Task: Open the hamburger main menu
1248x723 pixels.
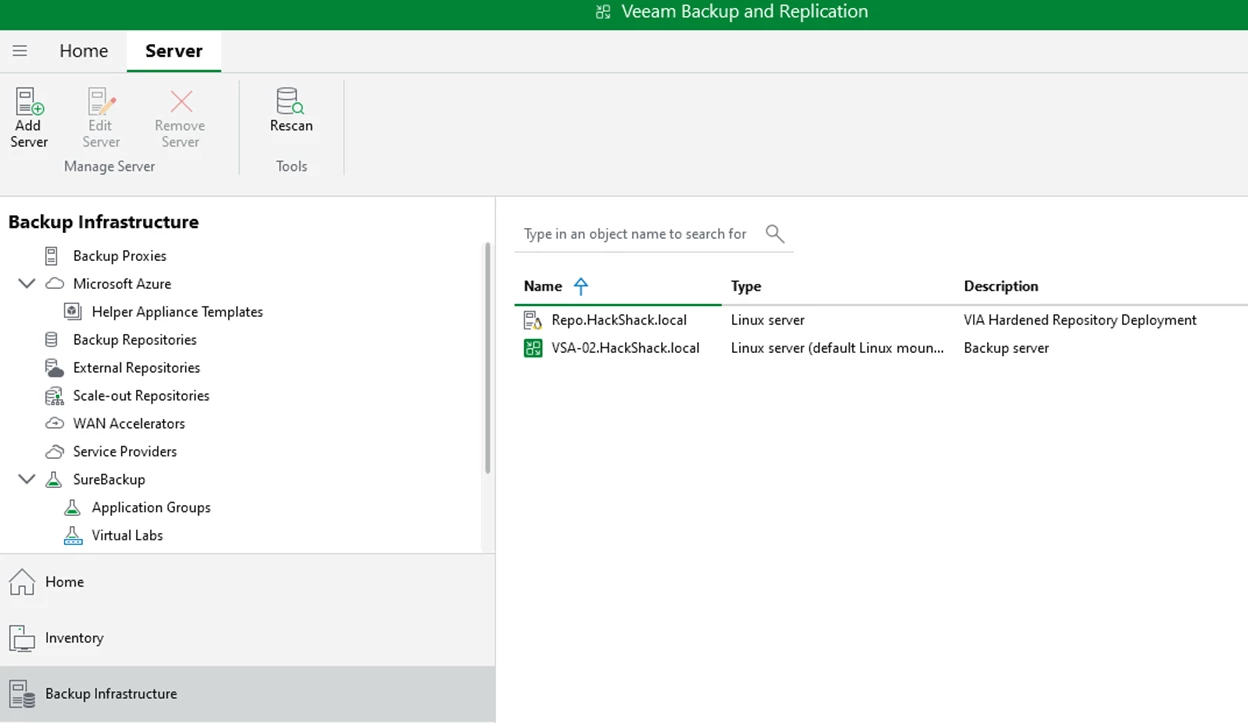Action: pyautogui.click(x=20, y=51)
